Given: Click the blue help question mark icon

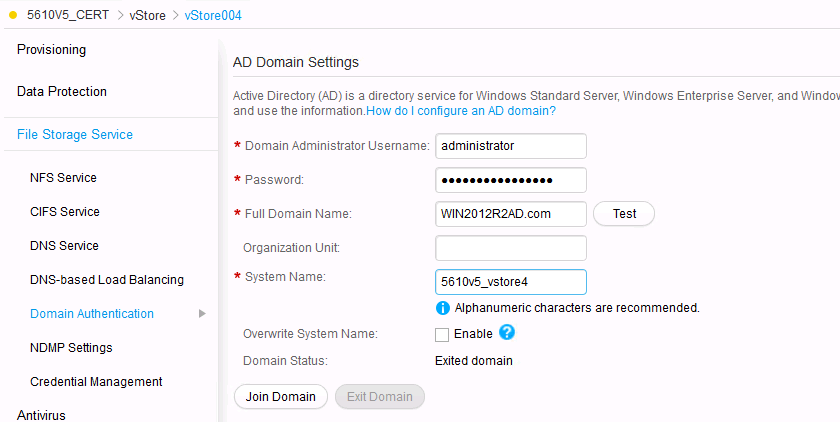Looking at the screenshot, I should click(x=507, y=333).
